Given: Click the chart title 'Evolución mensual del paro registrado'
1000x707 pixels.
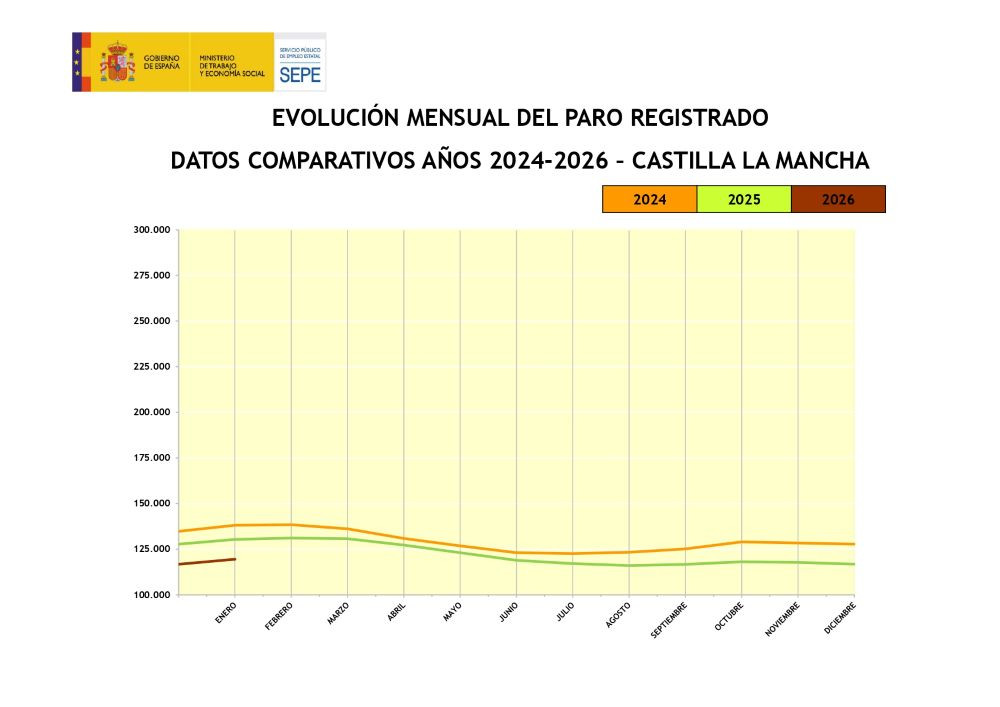Looking at the screenshot, I should pyautogui.click(x=520, y=118).
